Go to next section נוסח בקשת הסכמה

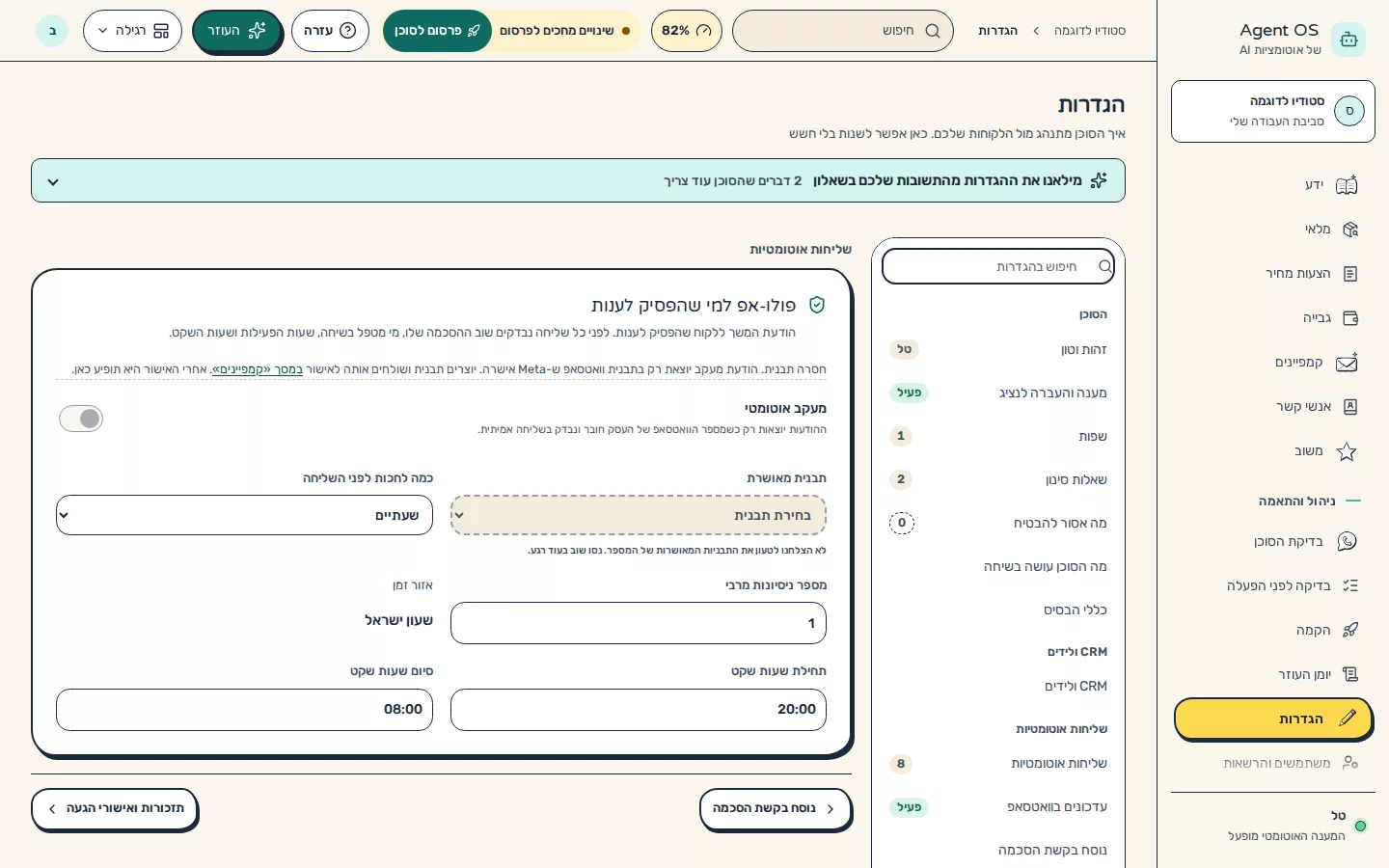click(775, 808)
